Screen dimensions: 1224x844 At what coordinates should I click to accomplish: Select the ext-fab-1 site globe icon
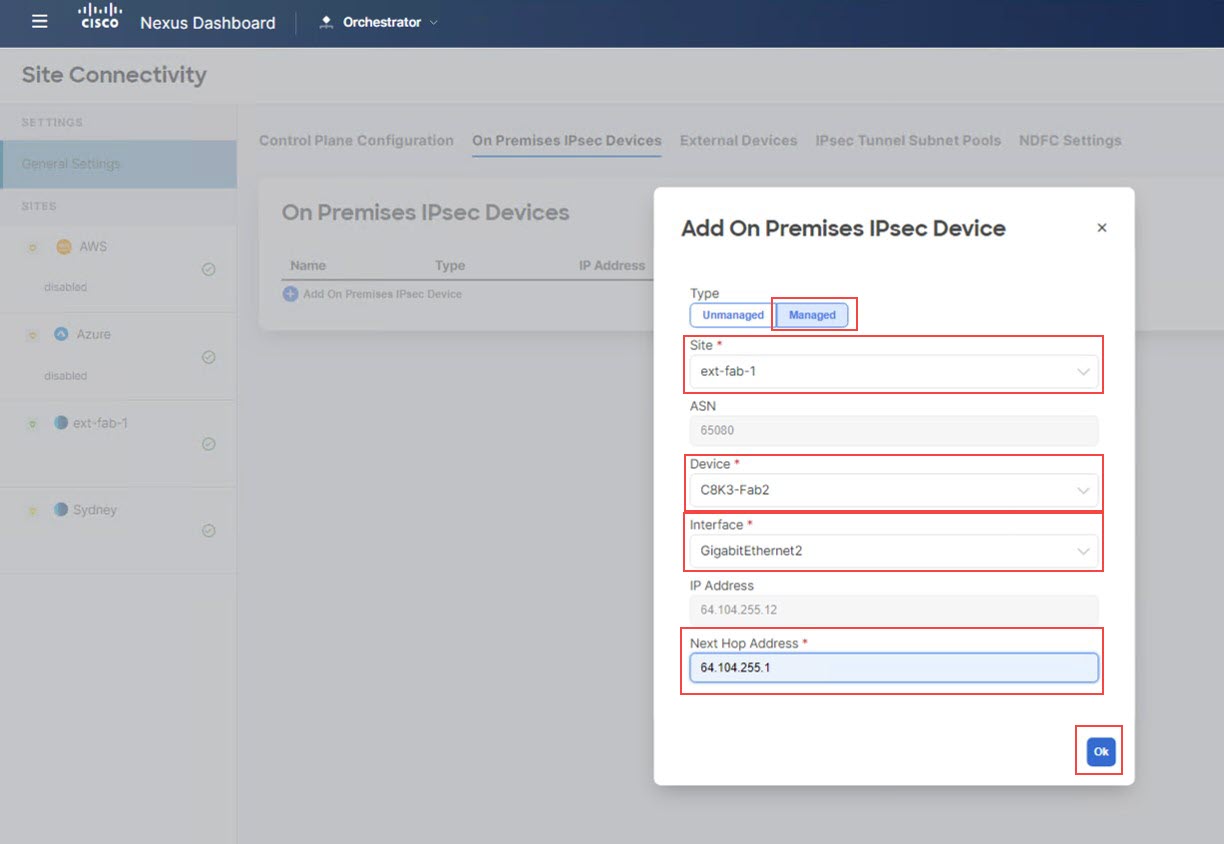[x=61, y=423]
